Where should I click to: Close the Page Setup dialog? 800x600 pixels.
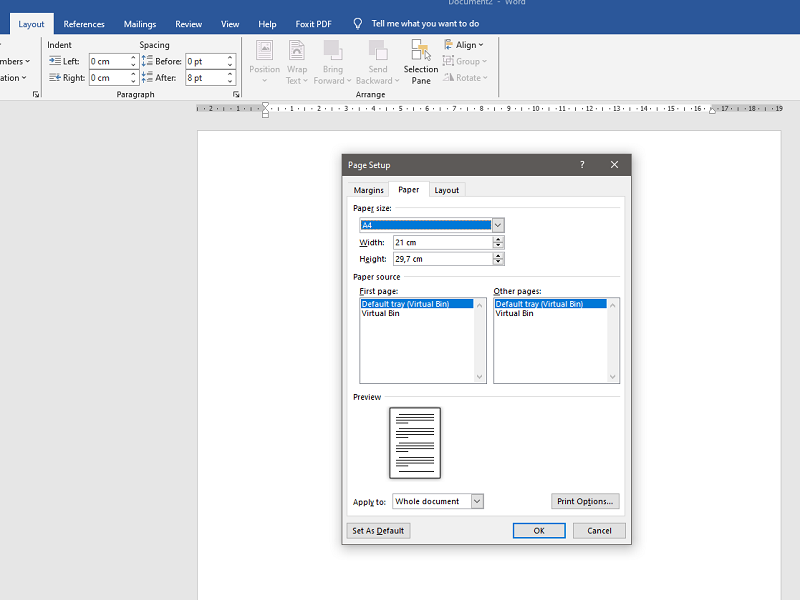tap(614, 165)
